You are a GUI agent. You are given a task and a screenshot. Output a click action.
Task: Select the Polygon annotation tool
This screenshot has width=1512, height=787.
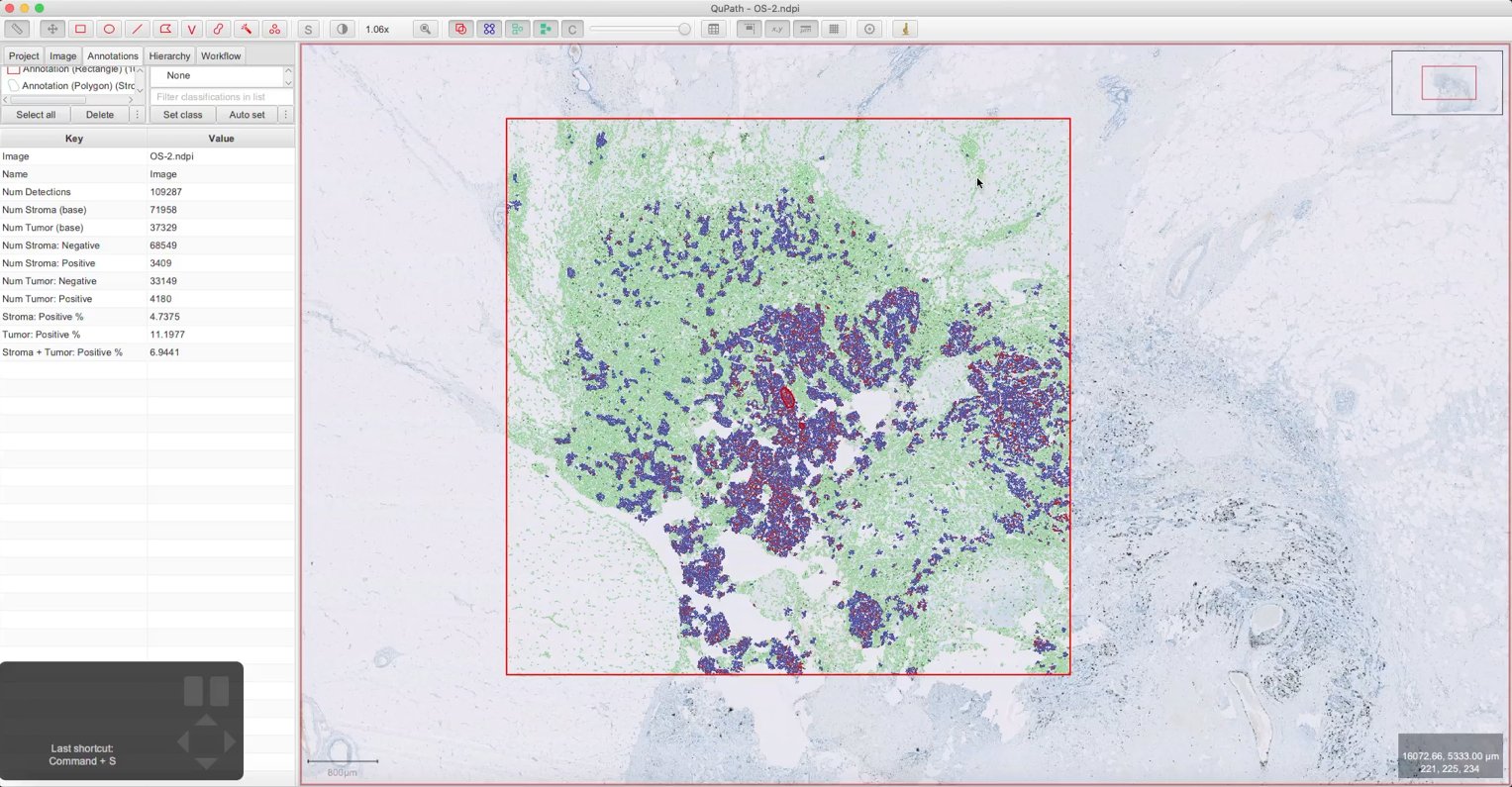pos(165,29)
